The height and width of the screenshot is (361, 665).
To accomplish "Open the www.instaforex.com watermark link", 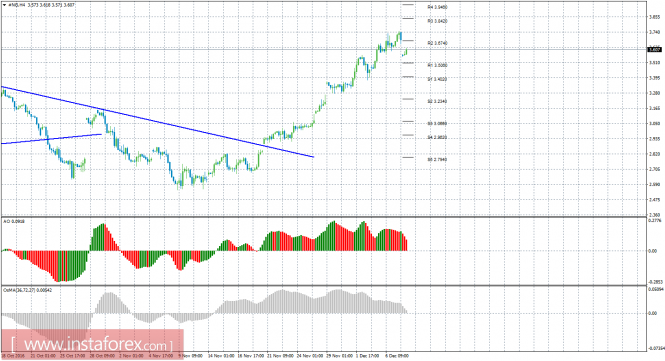I will point(92,344).
